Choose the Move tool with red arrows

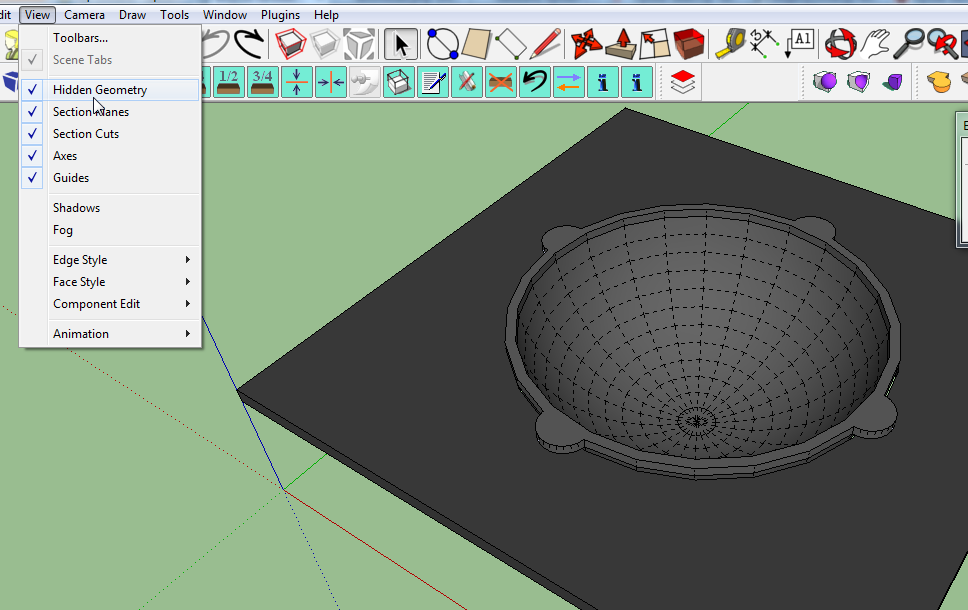pyautogui.click(x=585, y=45)
